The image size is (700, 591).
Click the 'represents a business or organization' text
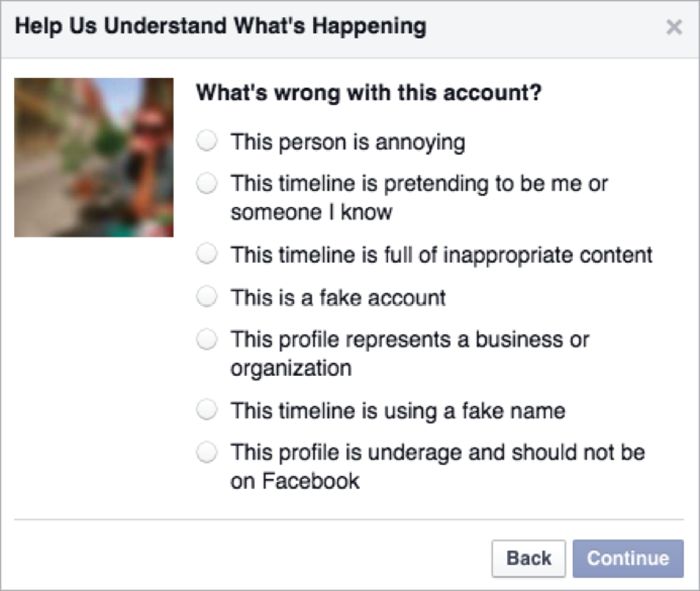(409, 353)
